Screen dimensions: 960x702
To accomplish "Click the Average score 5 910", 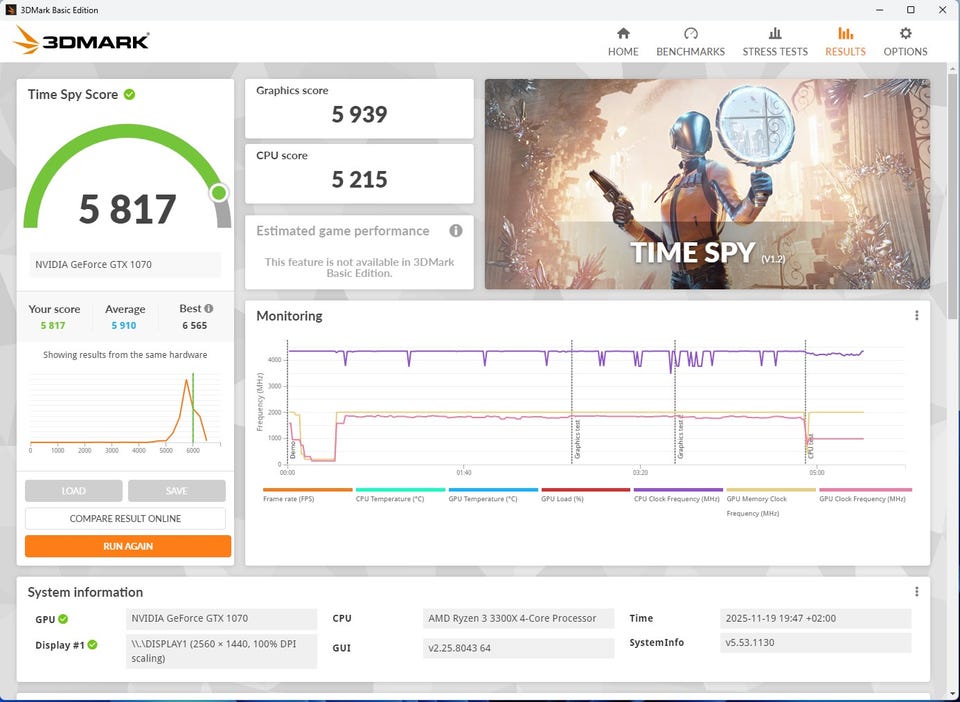I will 124,326.
